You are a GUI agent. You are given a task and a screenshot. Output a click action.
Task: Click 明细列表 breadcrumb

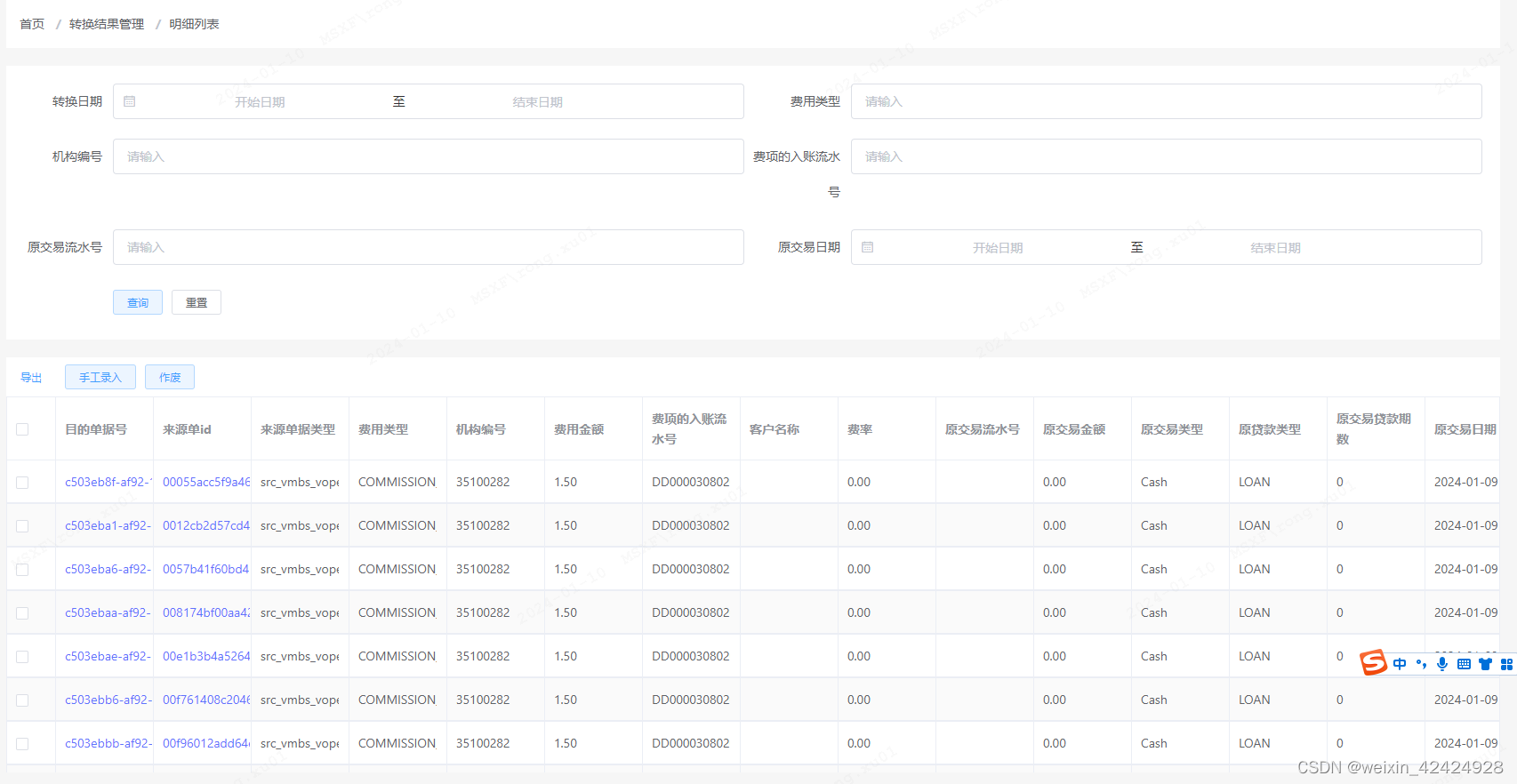pos(194,24)
